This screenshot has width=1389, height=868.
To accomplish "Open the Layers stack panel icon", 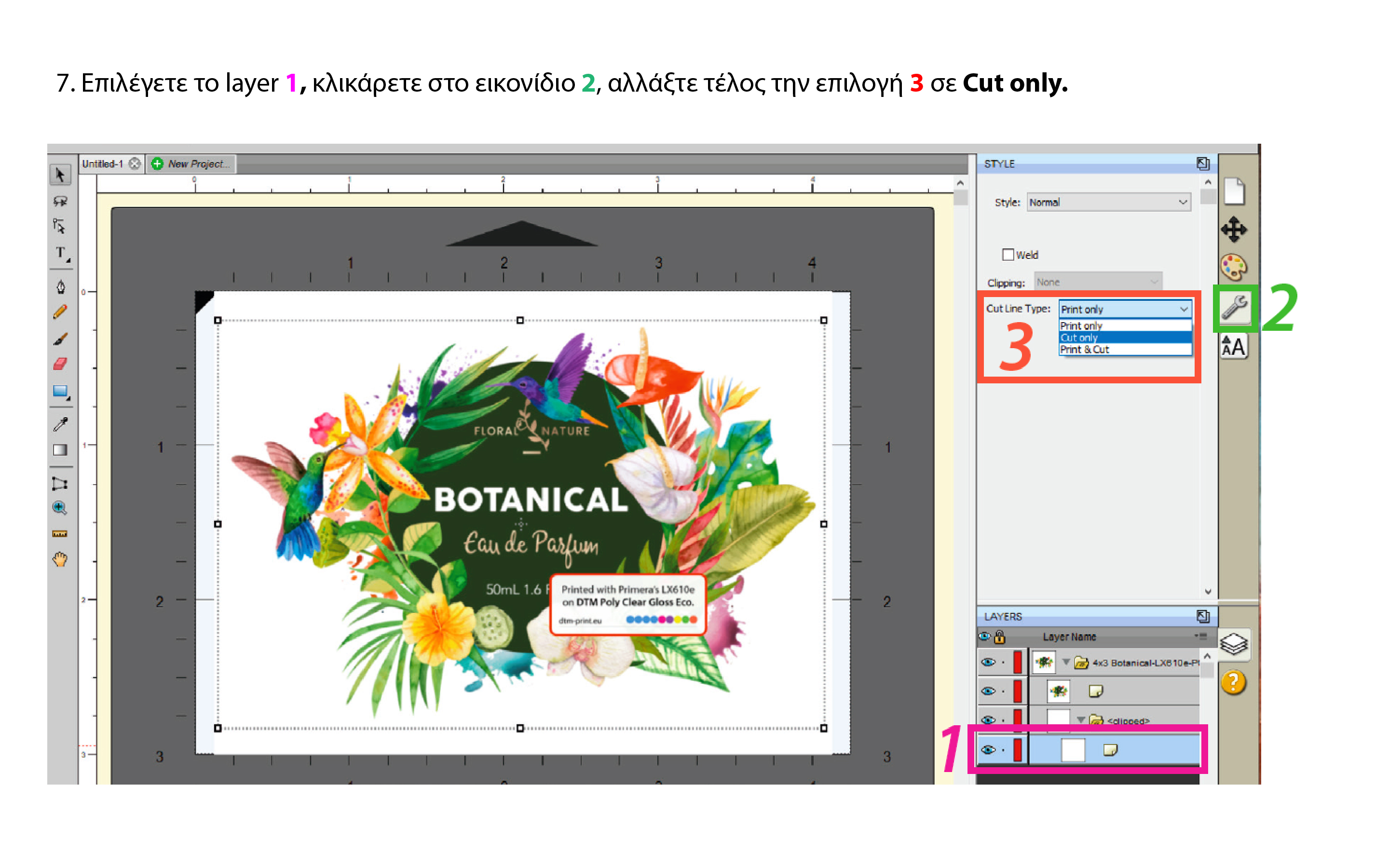I will point(1234,644).
